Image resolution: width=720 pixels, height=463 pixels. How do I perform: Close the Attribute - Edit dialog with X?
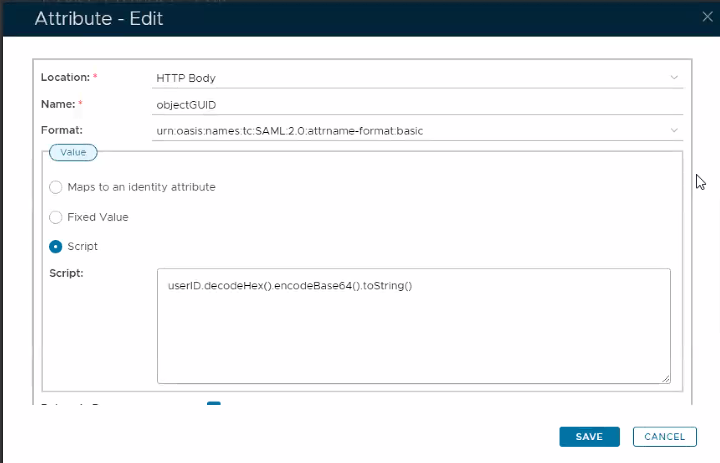click(707, 17)
